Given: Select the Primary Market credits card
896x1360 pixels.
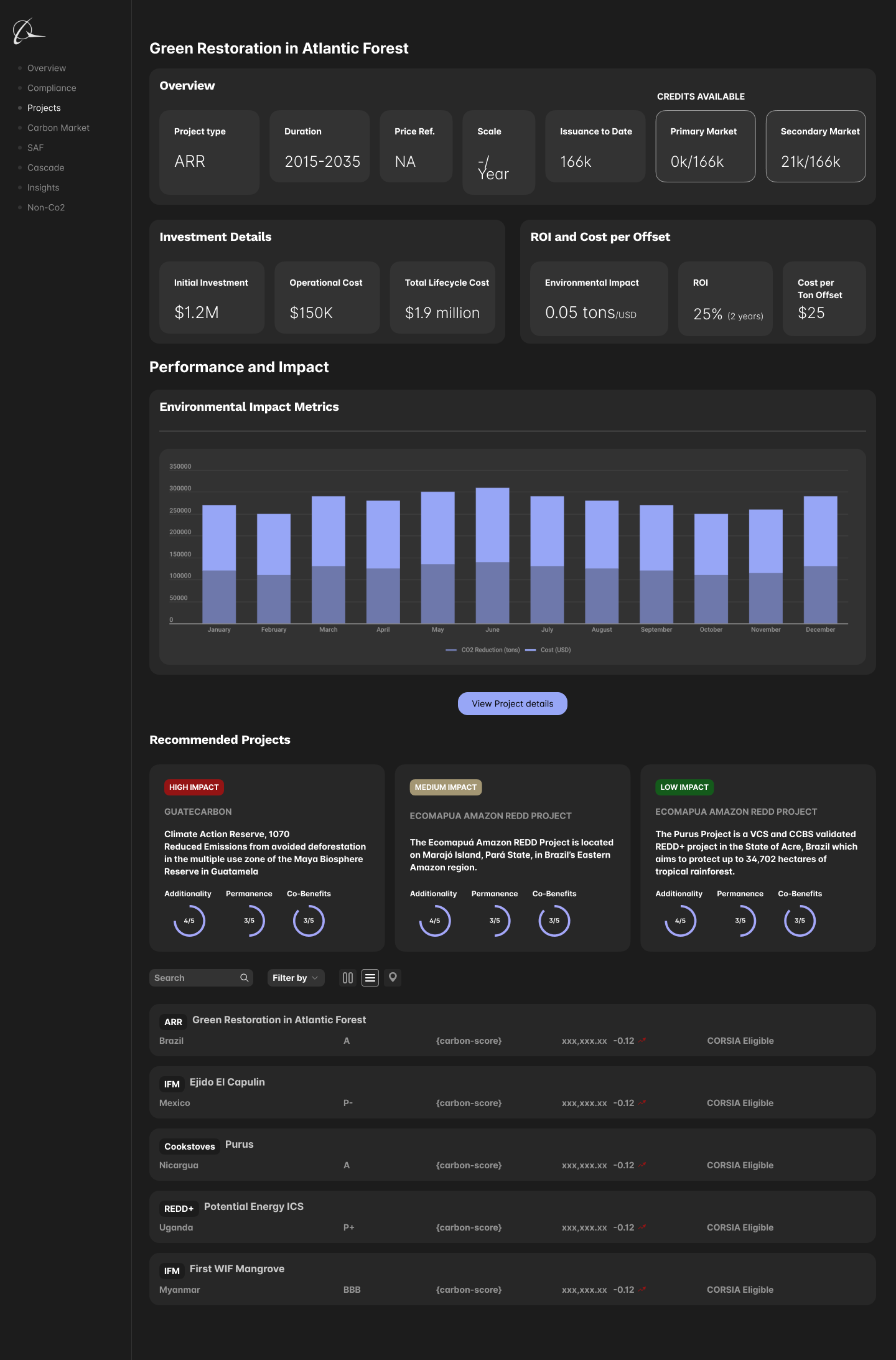Looking at the screenshot, I should pos(705,146).
